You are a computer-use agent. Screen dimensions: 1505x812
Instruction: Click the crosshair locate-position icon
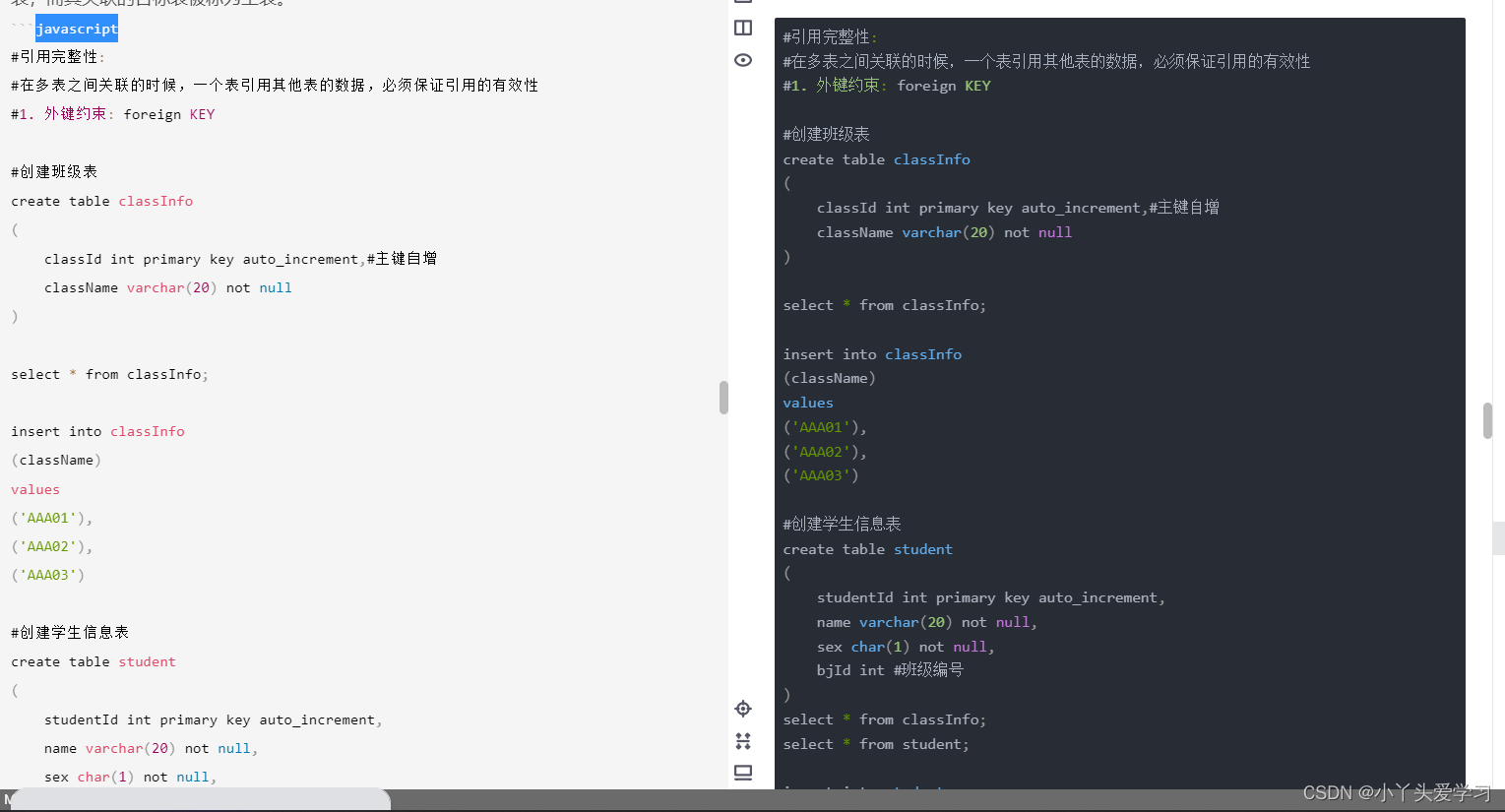pyautogui.click(x=743, y=709)
